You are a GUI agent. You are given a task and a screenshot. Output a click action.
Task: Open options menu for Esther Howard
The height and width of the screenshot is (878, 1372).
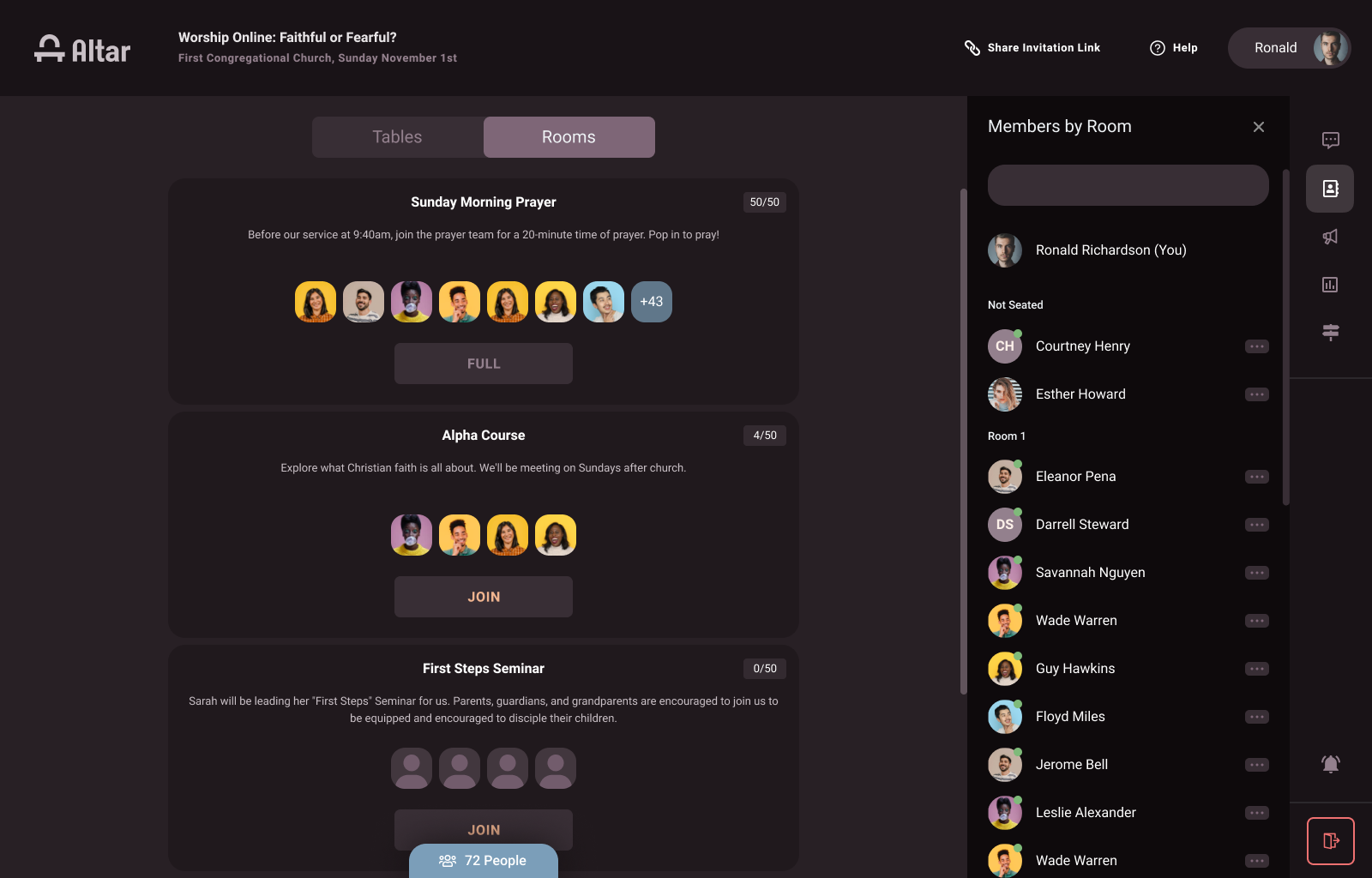coord(1257,394)
